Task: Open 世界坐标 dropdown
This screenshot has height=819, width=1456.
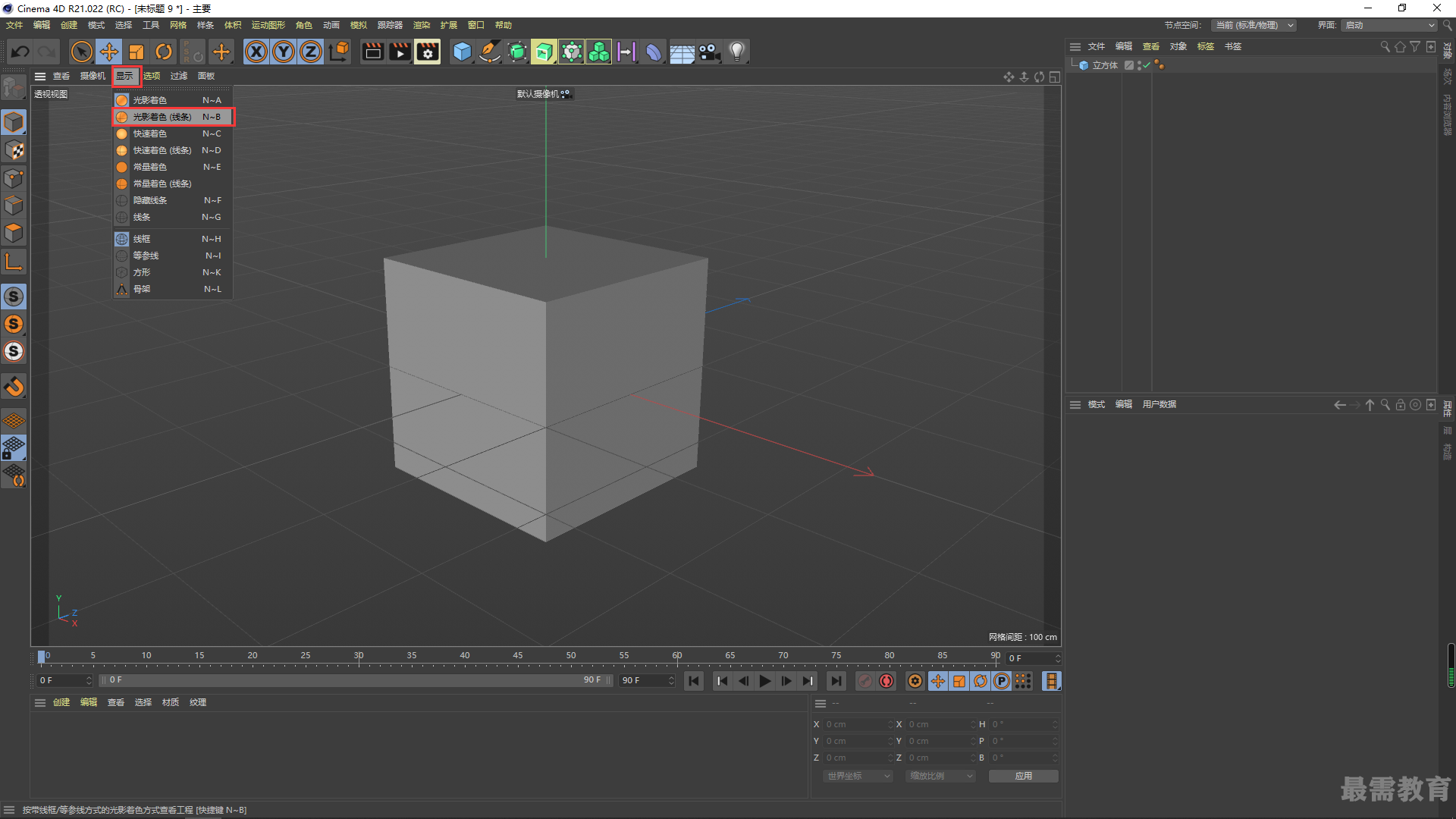Action: (x=858, y=776)
